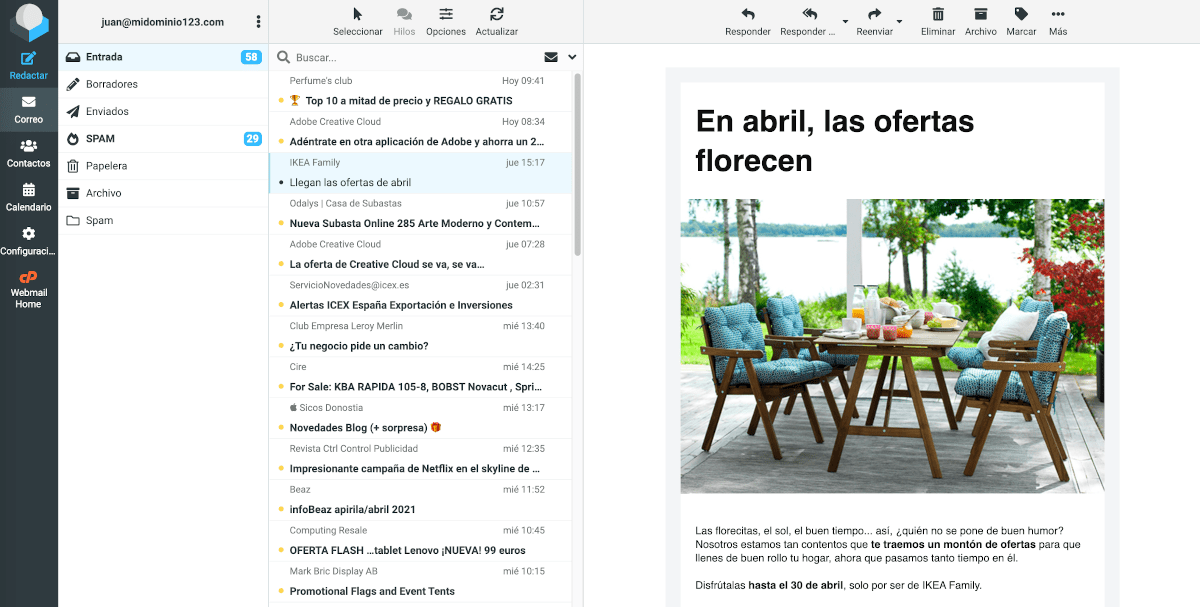Click Eliminar trash icon in toolbar
The width and height of the screenshot is (1200, 607).
938,14
